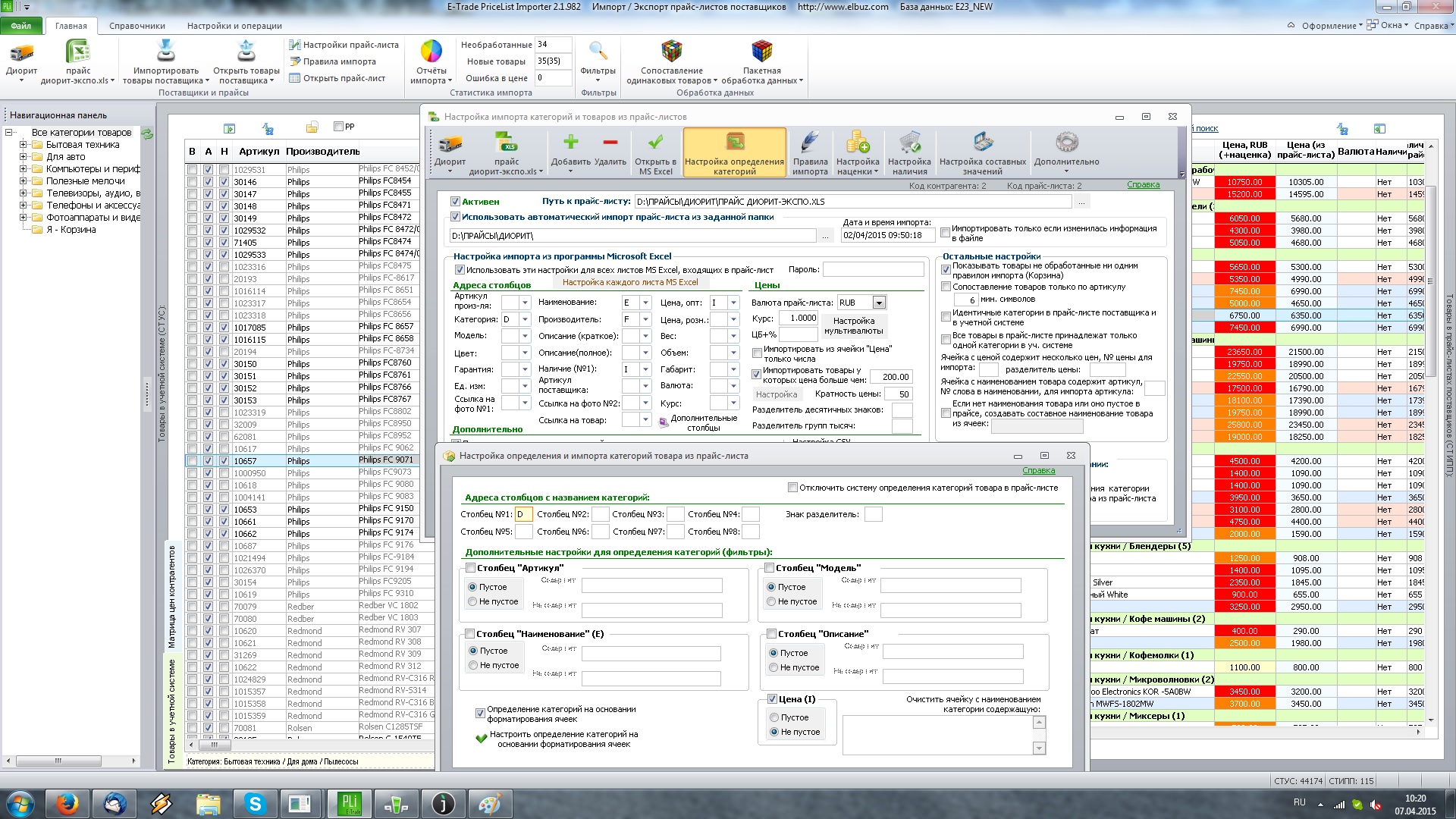The width and height of the screenshot is (1456, 819).
Task: Expand Компьютеры и периферия tree node
Action: point(23,169)
